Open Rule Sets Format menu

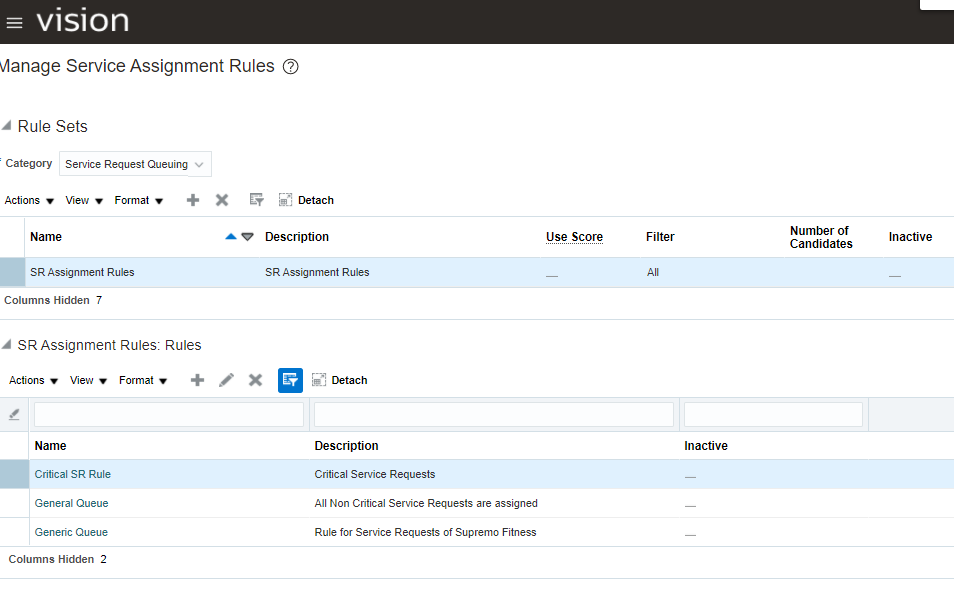coord(139,200)
